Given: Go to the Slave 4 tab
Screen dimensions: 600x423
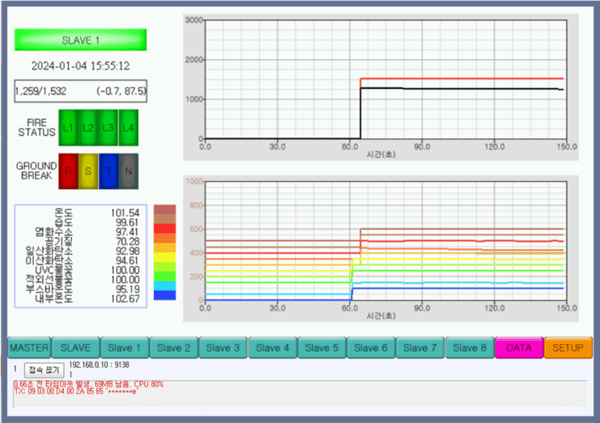Looking at the screenshot, I should tap(272, 348).
